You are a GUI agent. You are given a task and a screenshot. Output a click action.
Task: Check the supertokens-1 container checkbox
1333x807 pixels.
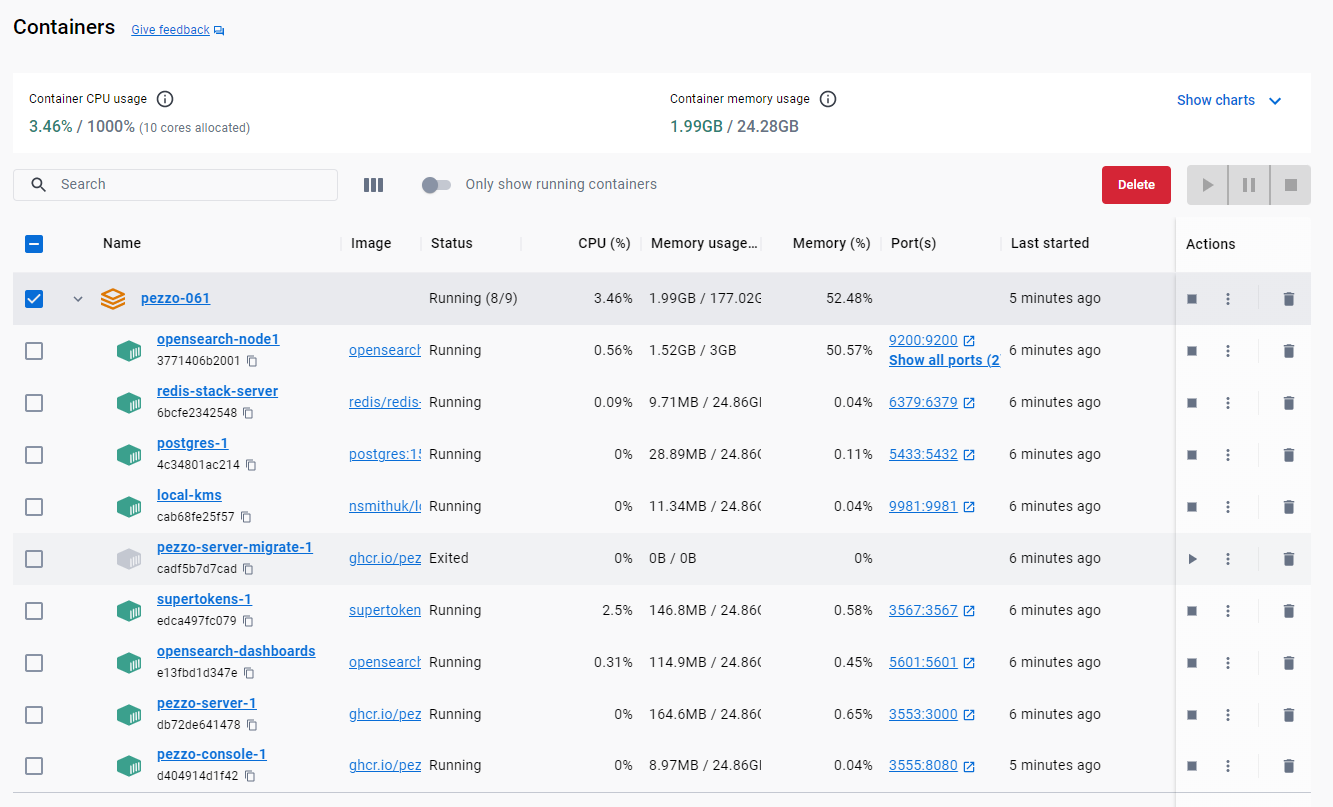point(33,610)
